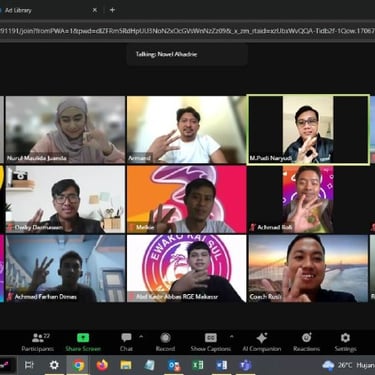Screen dimensions: 375x375
Task: Open AI Companion
Action: (x=262, y=342)
